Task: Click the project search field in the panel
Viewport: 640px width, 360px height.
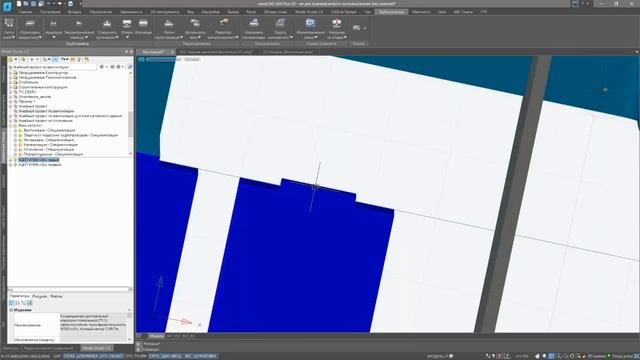Action: pyautogui.click(x=53, y=67)
